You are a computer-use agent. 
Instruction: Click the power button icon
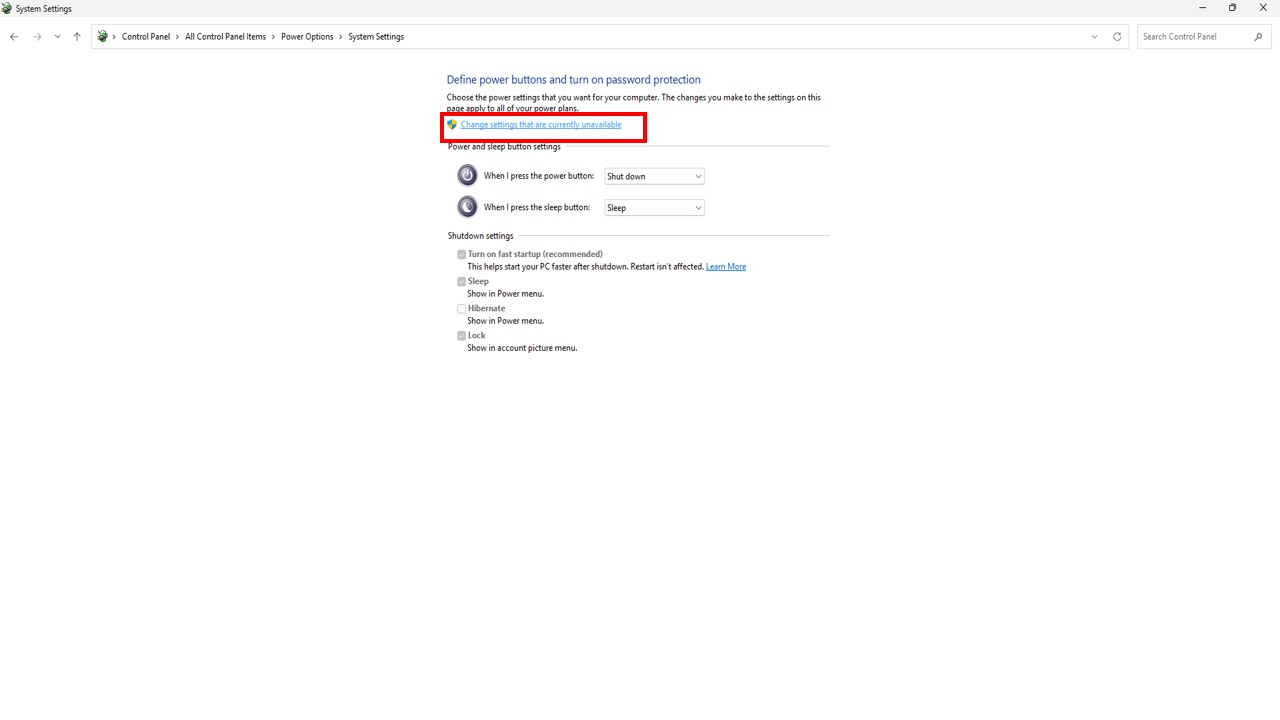point(467,176)
